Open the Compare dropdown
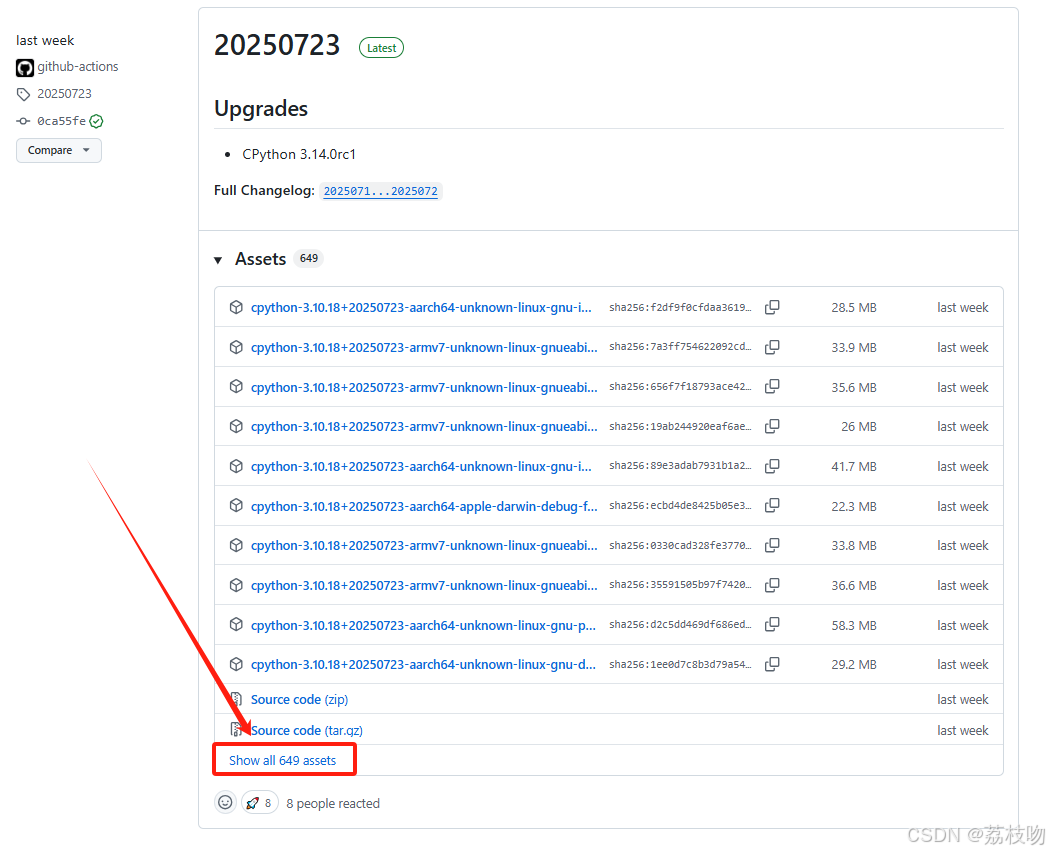 [x=59, y=151]
